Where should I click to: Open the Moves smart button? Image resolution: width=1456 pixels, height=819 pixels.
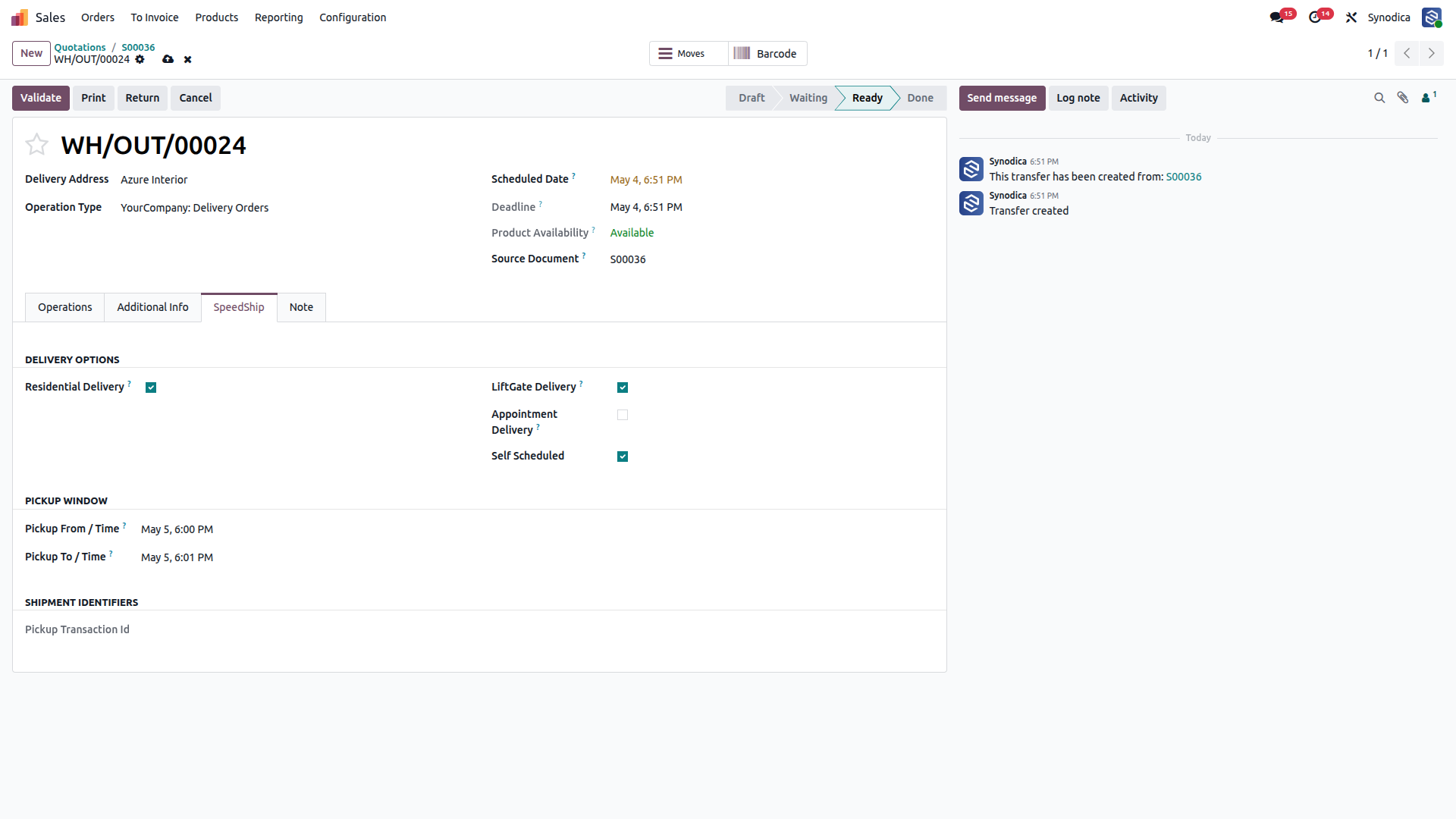coord(689,54)
